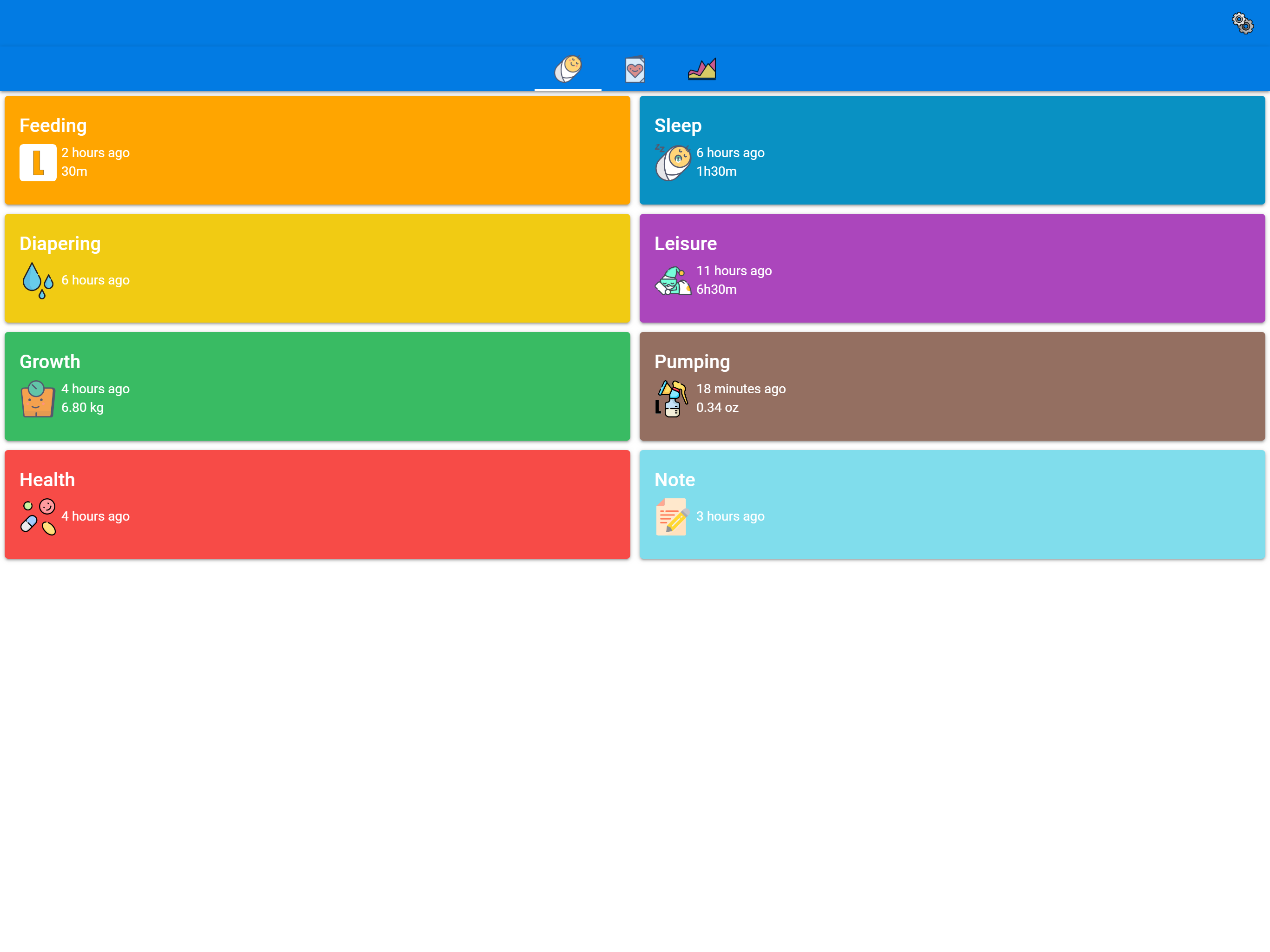
Task: Open the statistics chart tab
Action: pos(701,69)
